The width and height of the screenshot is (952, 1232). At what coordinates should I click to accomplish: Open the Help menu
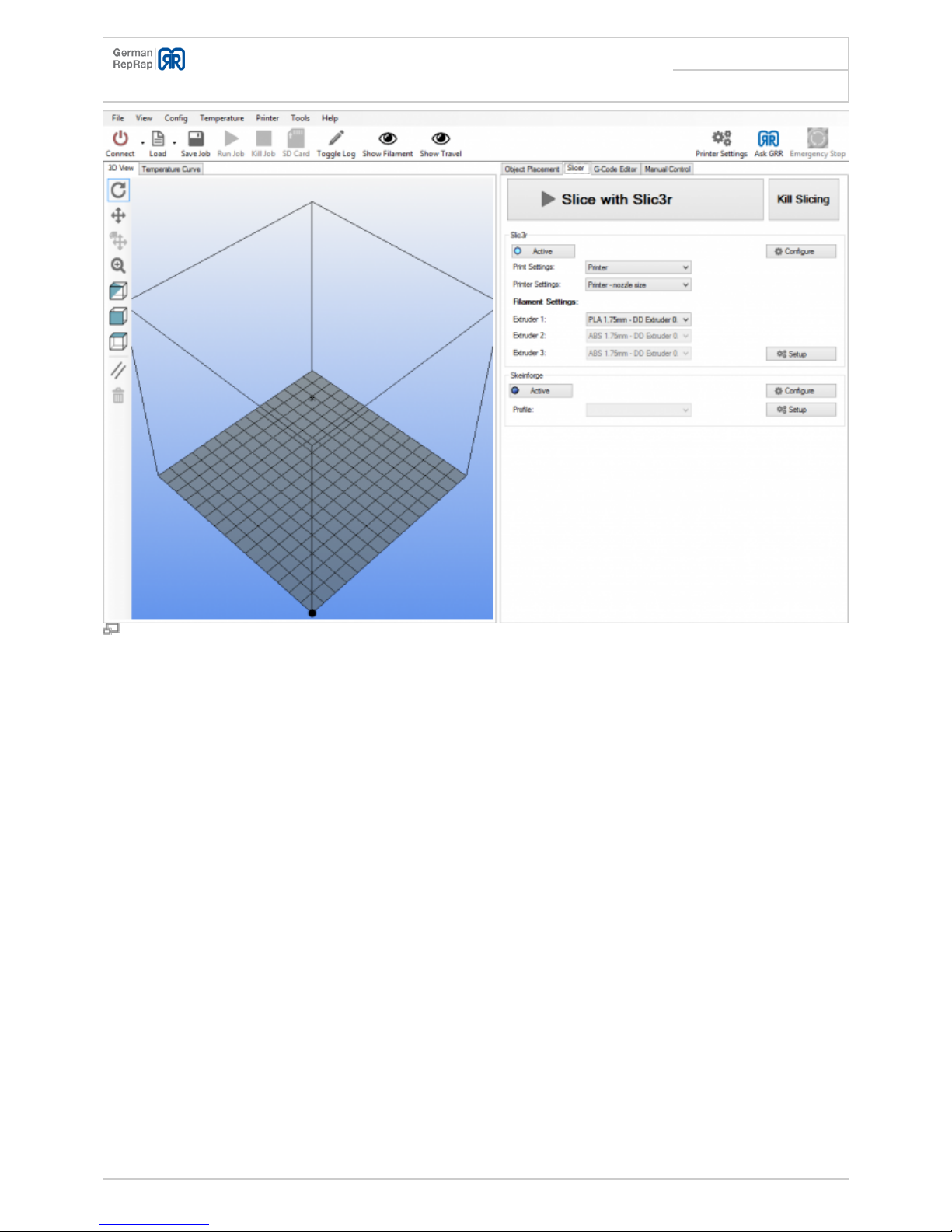(330, 118)
